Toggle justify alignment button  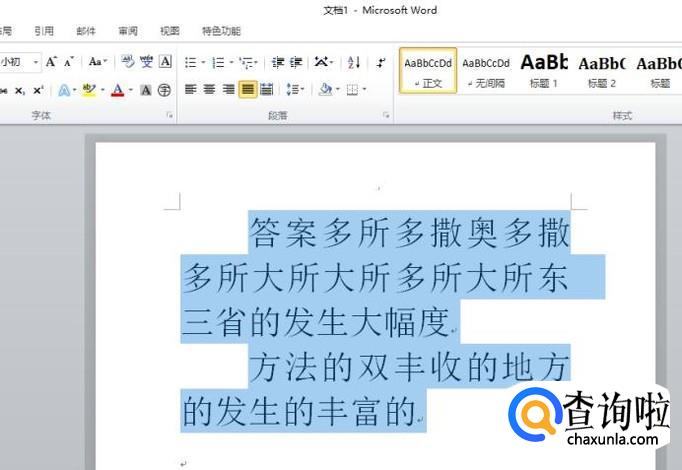point(247,90)
